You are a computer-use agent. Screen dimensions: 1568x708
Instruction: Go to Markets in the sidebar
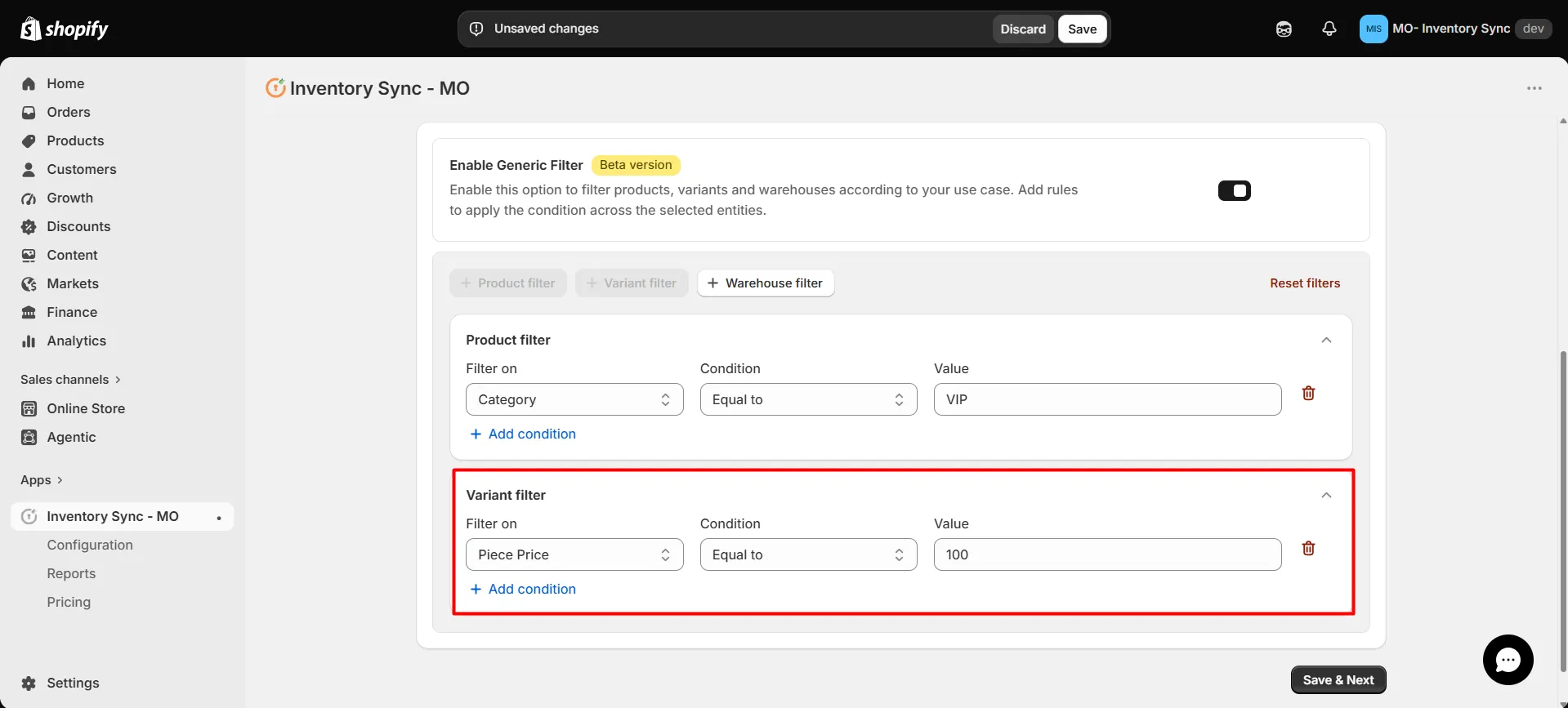coord(73,283)
